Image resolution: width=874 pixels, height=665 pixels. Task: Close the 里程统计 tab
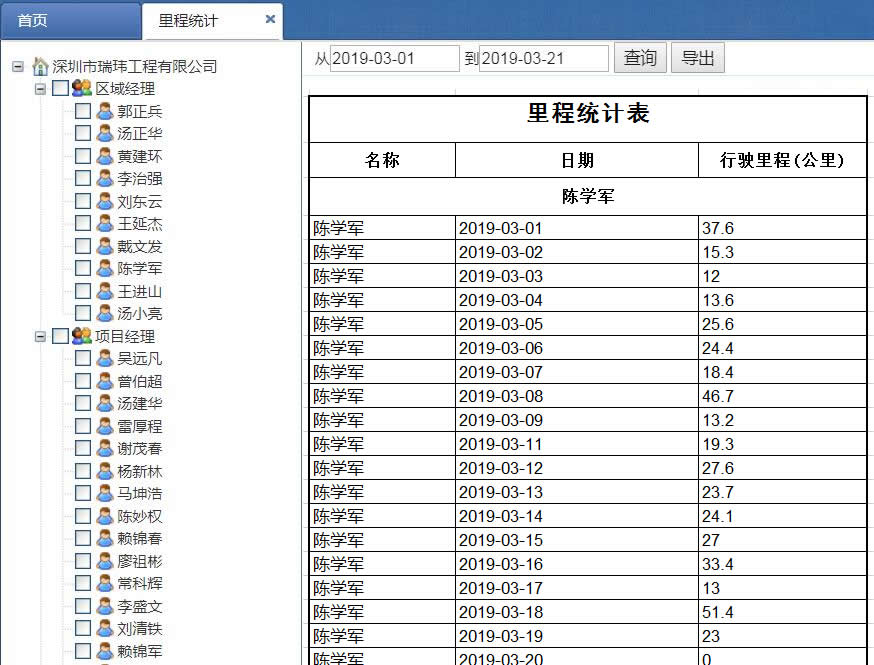270,20
